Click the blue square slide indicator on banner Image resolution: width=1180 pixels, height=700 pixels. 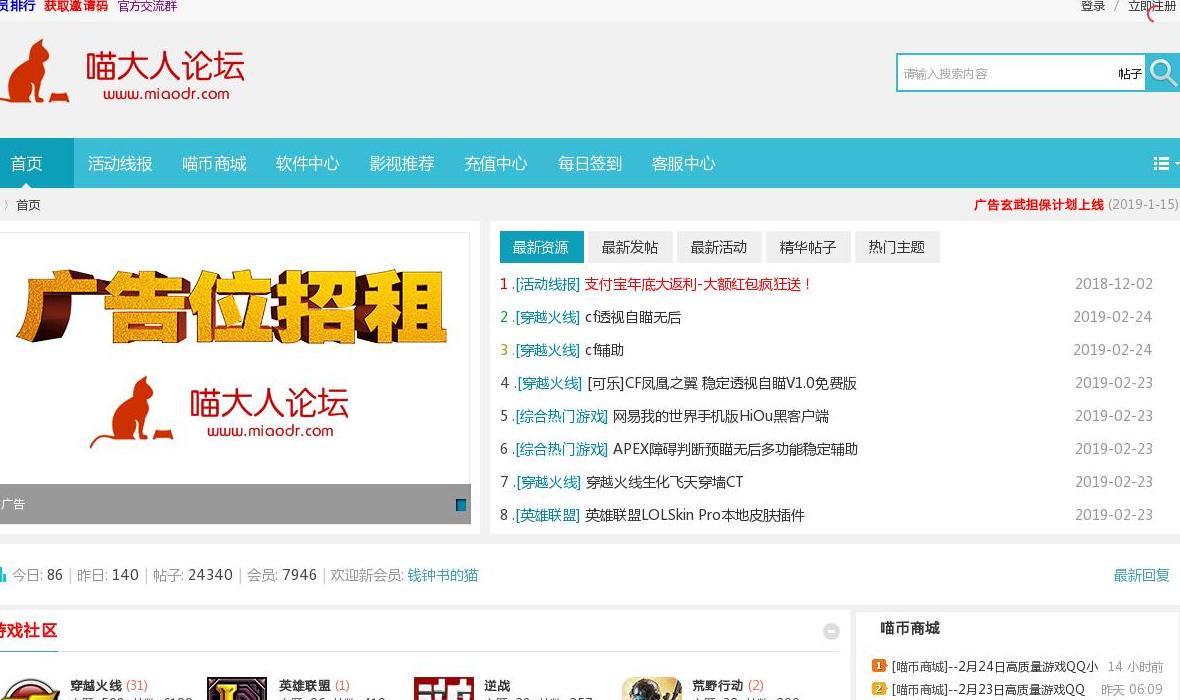click(x=461, y=505)
